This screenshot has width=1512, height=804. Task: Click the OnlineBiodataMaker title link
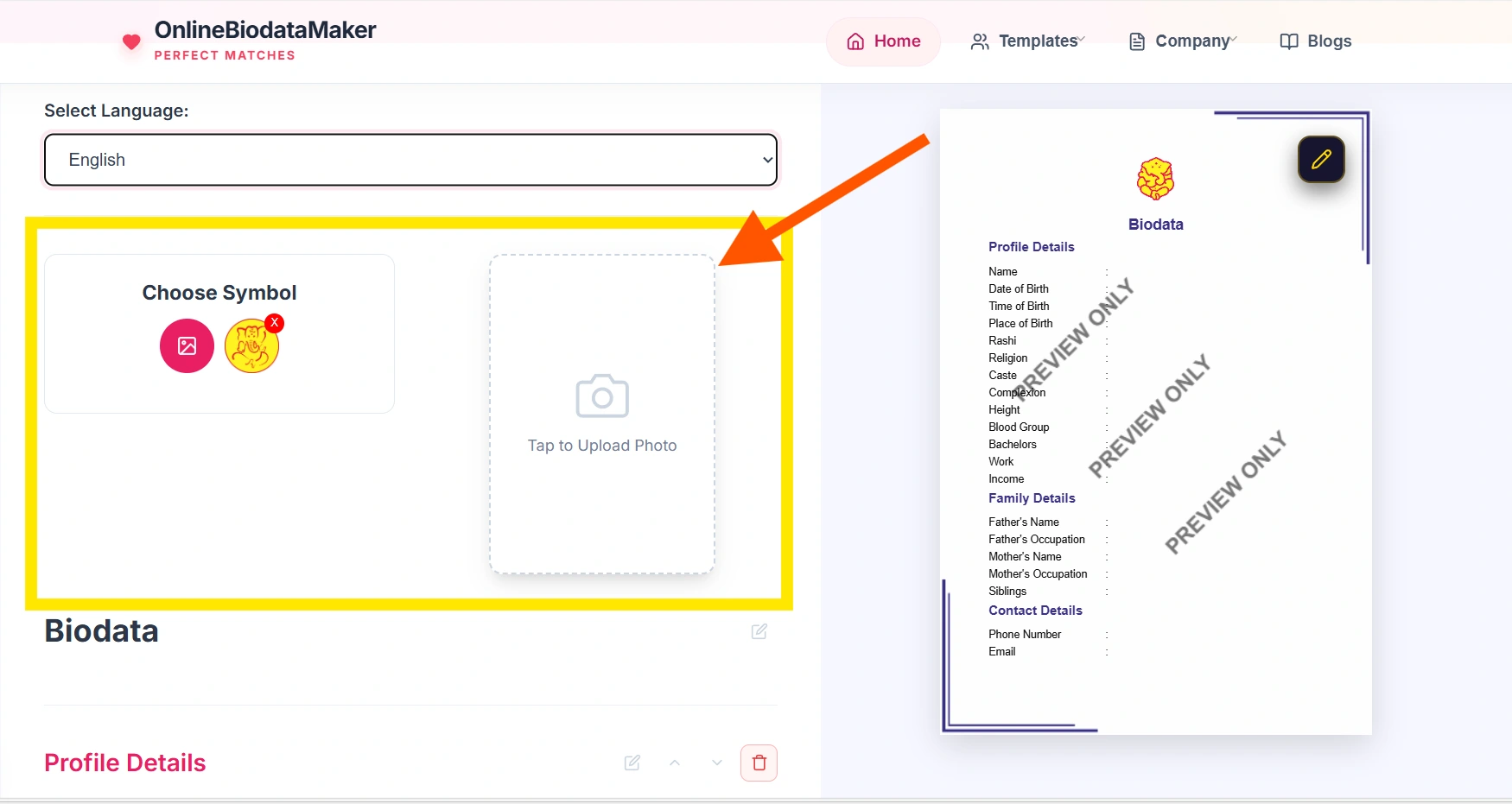pos(264,29)
